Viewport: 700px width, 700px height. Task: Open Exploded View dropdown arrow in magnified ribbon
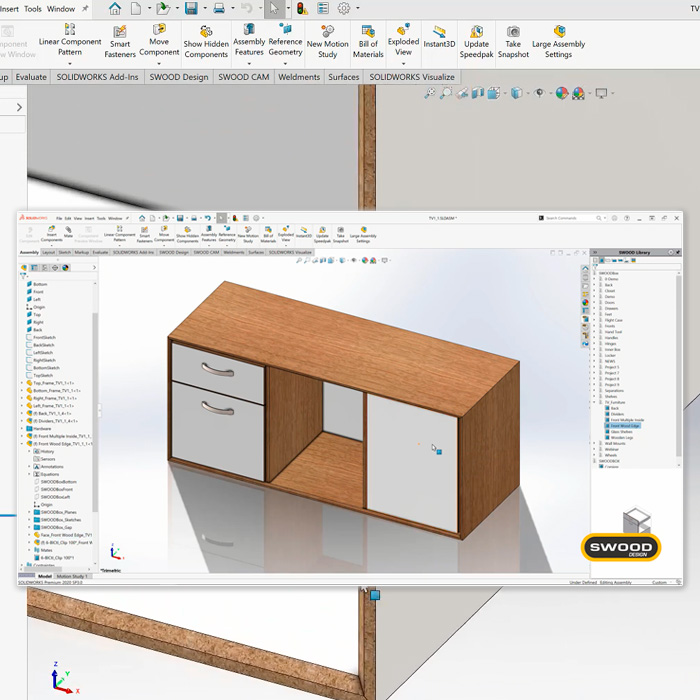point(403,63)
